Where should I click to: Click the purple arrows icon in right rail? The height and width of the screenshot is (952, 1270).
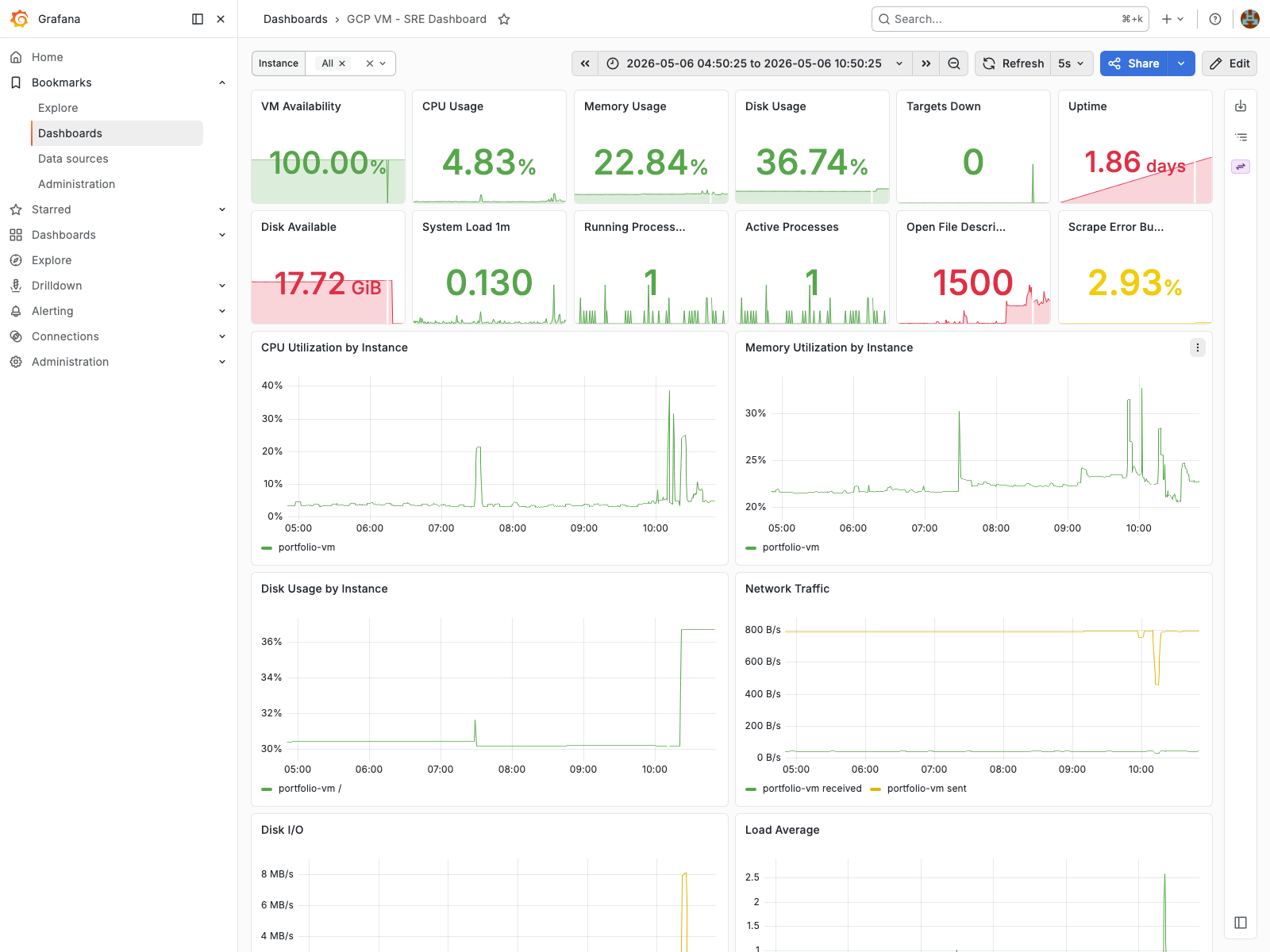pos(1241,167)
